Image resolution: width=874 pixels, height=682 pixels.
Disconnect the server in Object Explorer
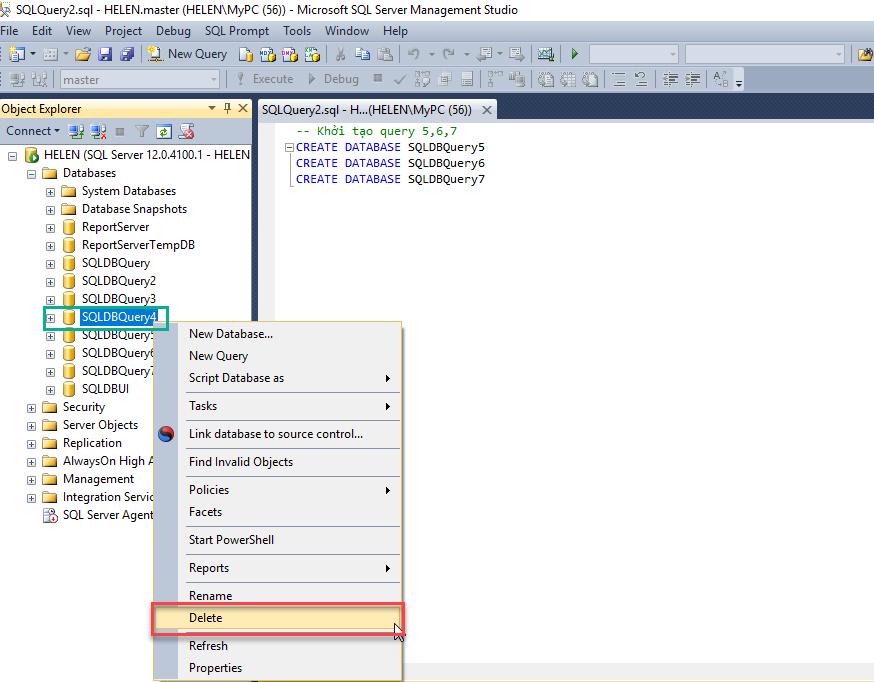click(98, 131)
